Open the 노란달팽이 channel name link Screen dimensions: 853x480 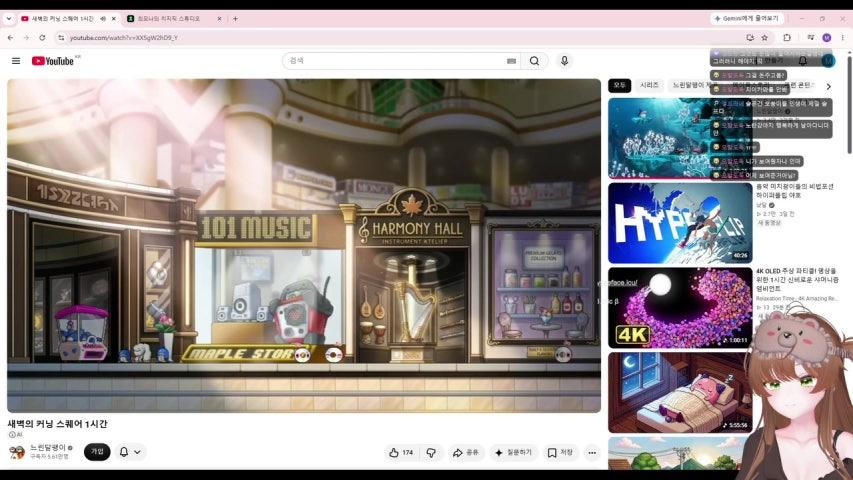coord(48,447)
